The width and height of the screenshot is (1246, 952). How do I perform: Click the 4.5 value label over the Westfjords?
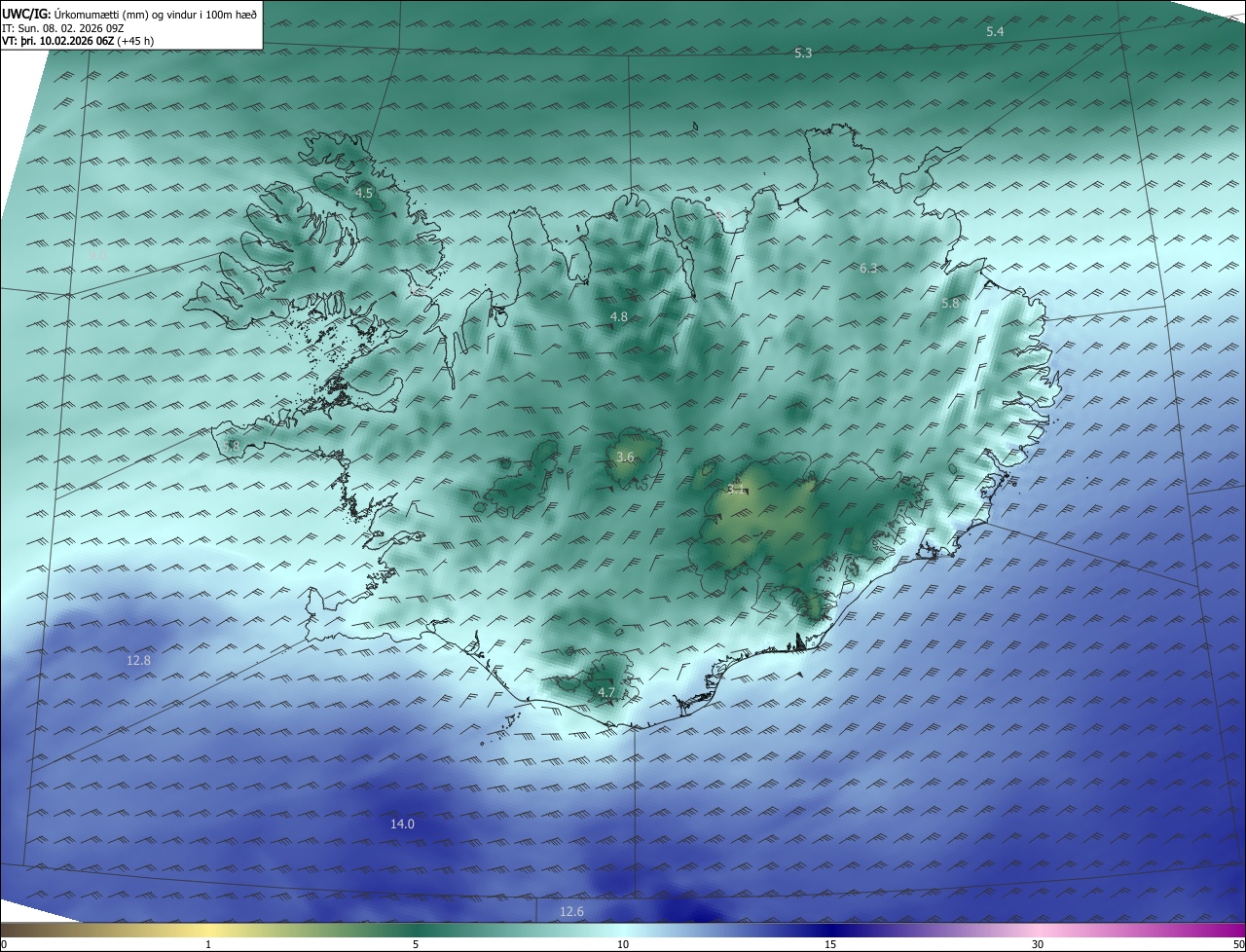pos(364,193)
